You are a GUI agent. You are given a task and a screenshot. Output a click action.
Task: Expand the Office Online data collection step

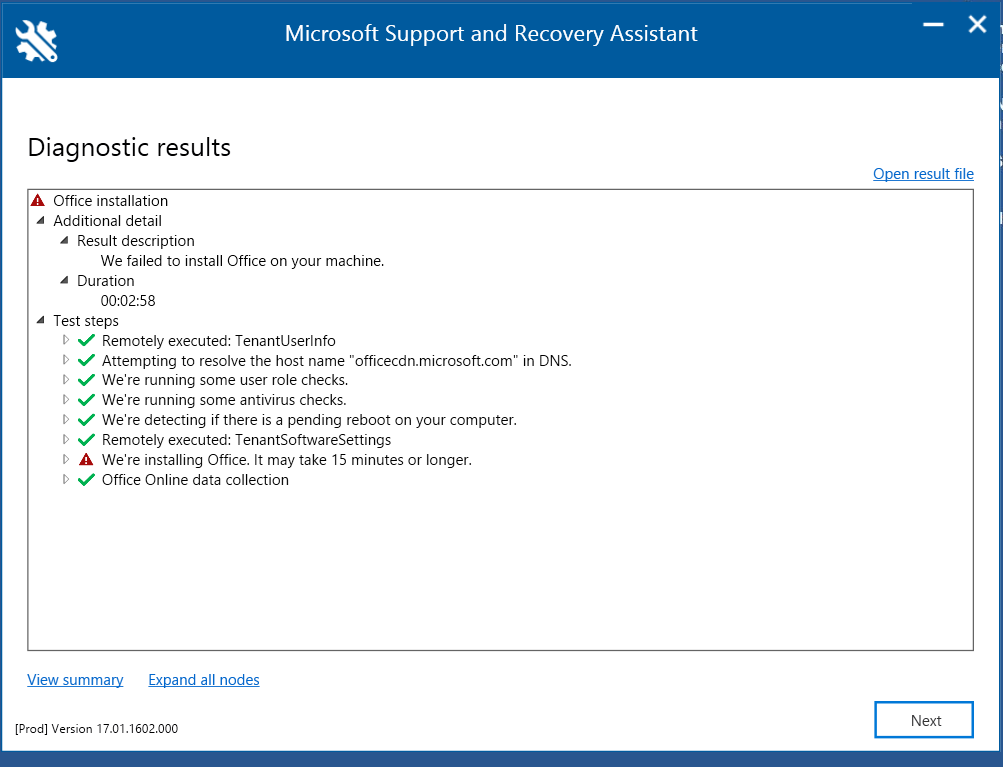65,479
